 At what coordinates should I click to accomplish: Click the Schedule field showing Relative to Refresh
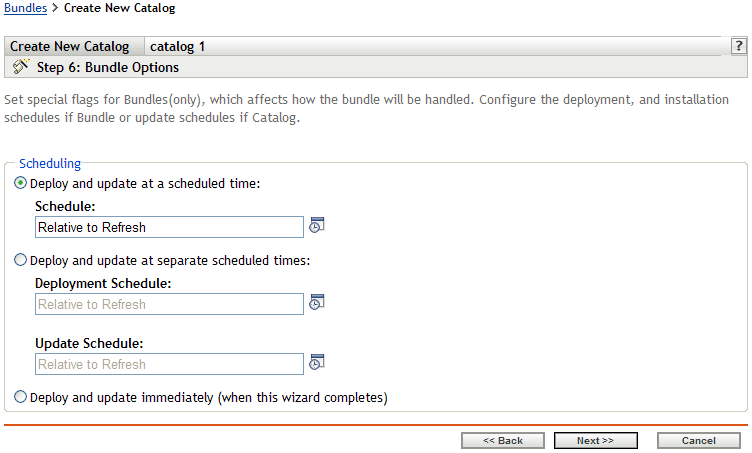point(169,227)
